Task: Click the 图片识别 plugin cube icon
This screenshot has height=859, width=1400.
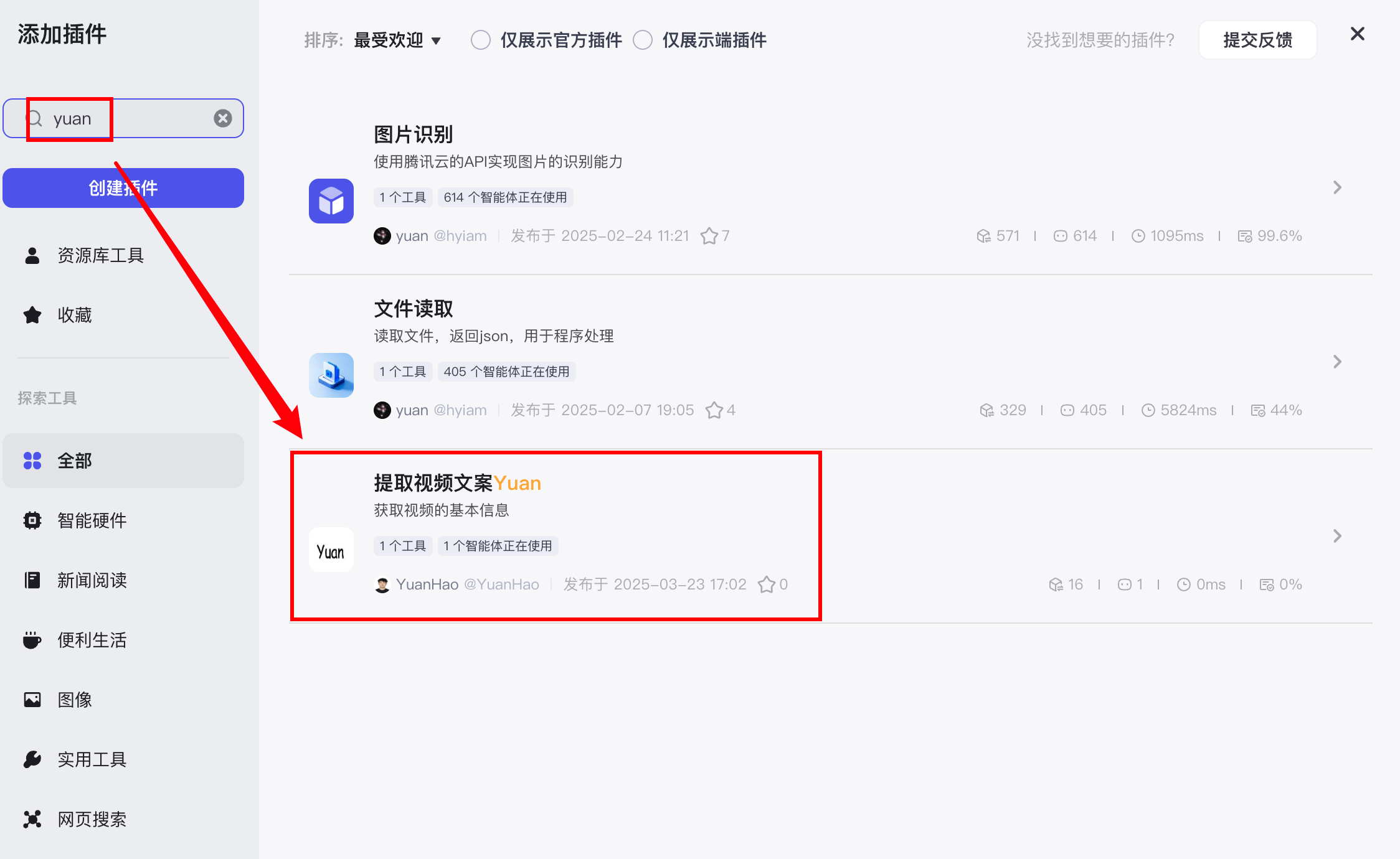Action: (x=331, y=200)
